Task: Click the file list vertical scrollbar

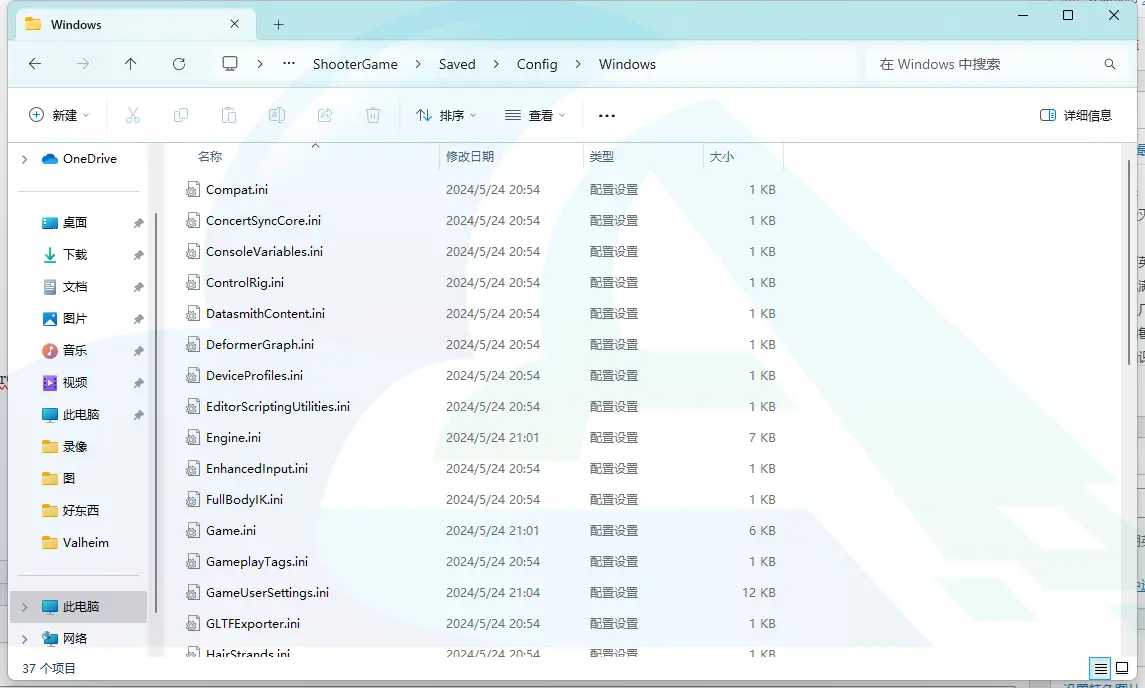Action: pyautogui.click(x=1128, y=263)
